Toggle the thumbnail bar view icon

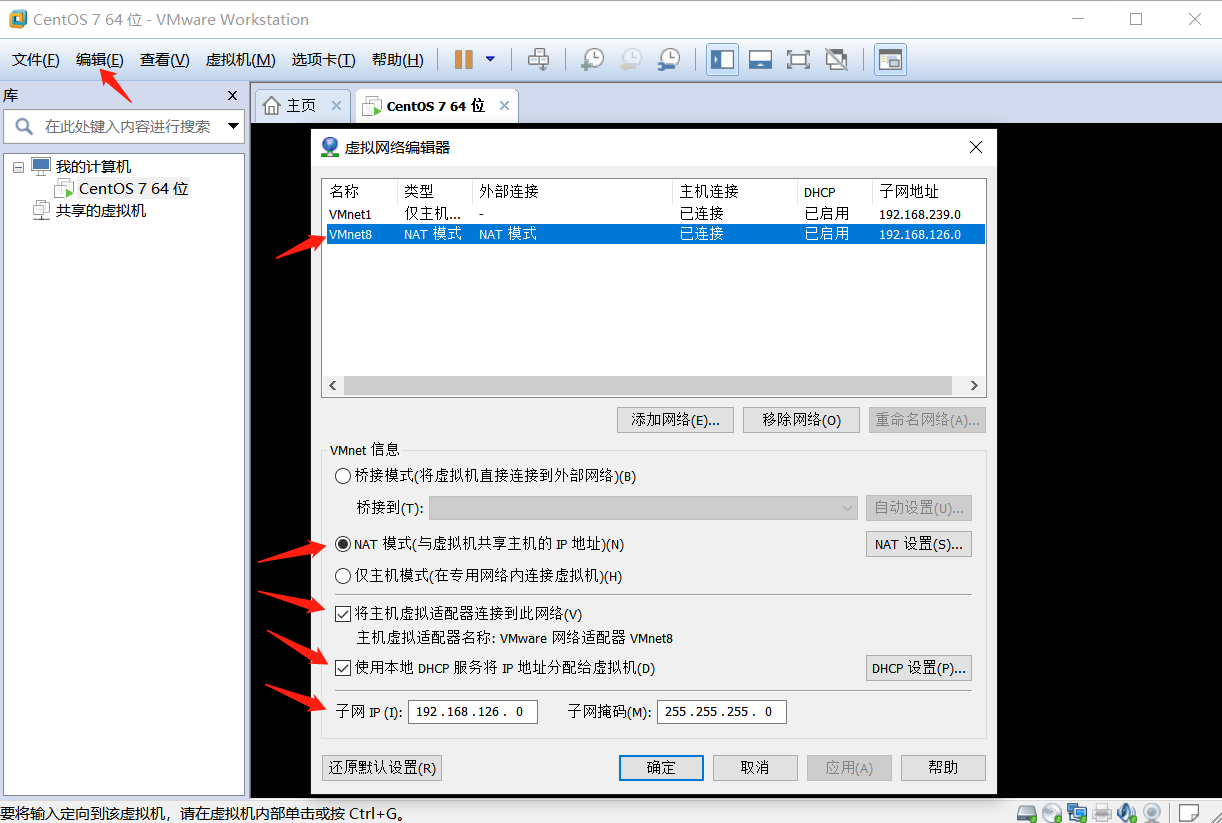760,60
